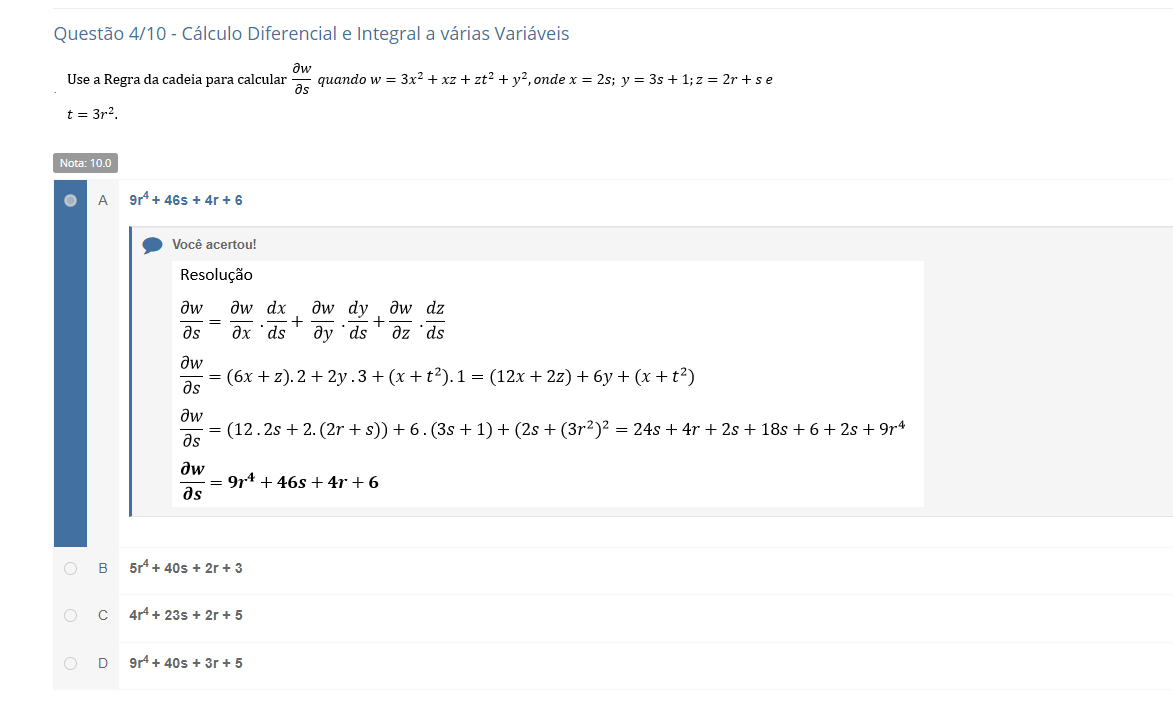1173x701 pixels.
Task: Choose answer text 5r⁴ + 40s + 2r + 3
Action: click(x=186, y=568)
